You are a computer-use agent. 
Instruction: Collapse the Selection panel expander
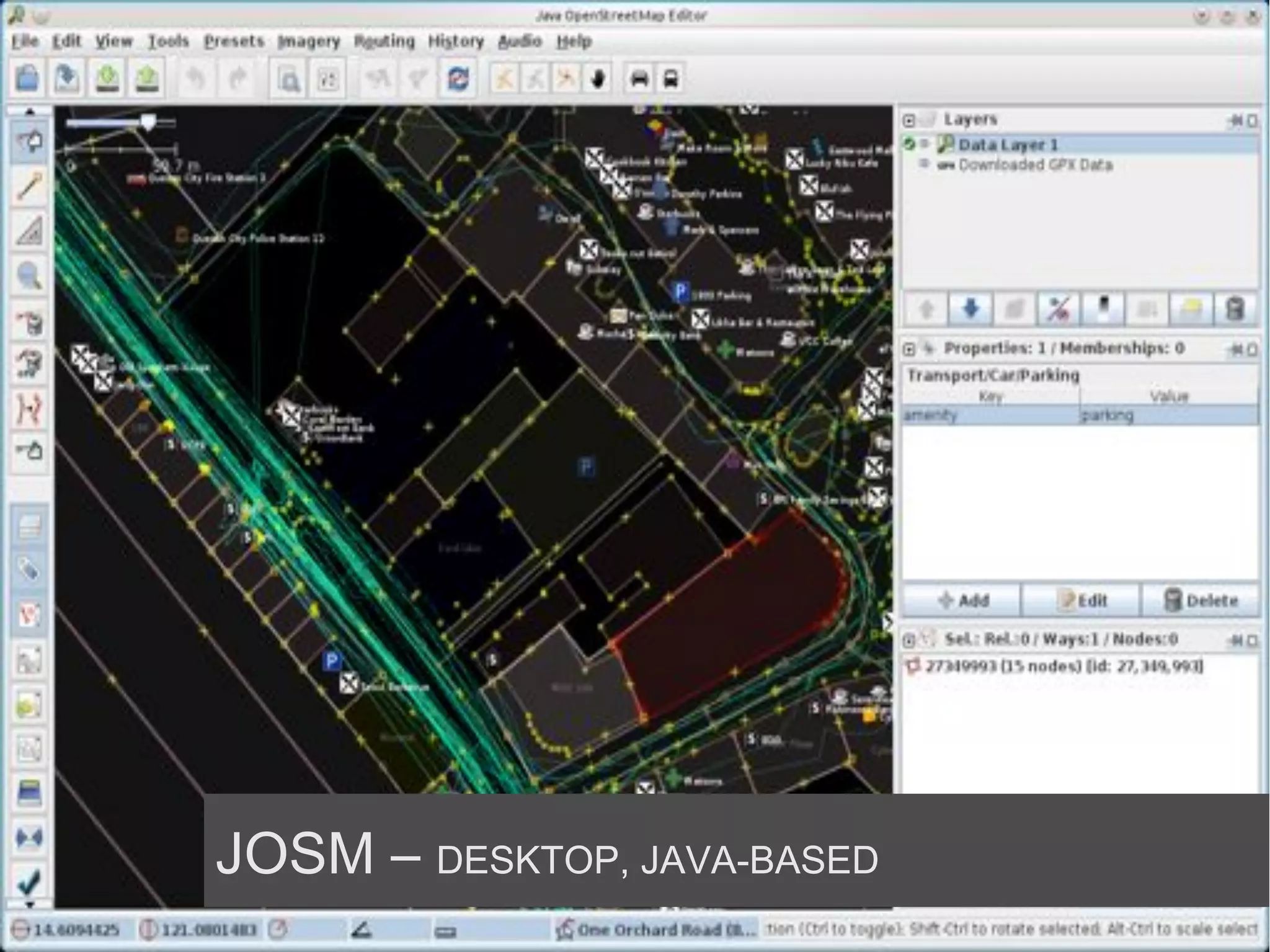point(909,640)
